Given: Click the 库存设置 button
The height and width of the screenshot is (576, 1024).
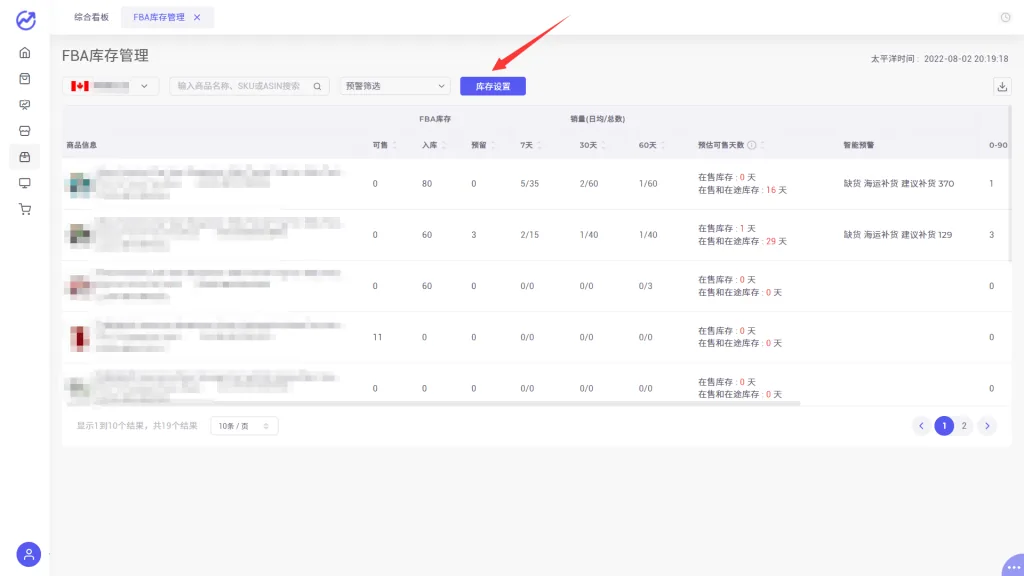Looking at the screenshot, I should [492, 86].
